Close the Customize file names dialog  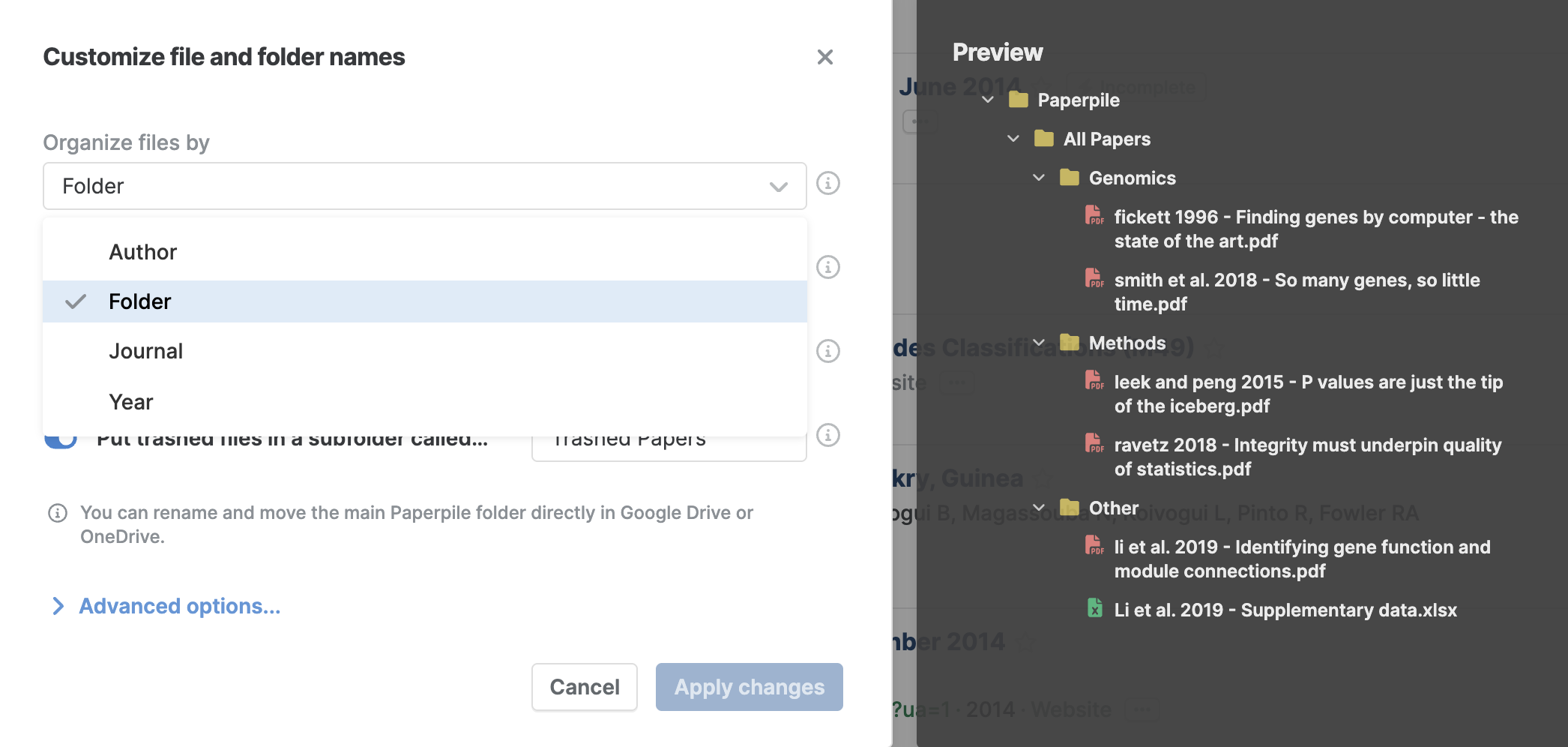(x=824, y=57)
